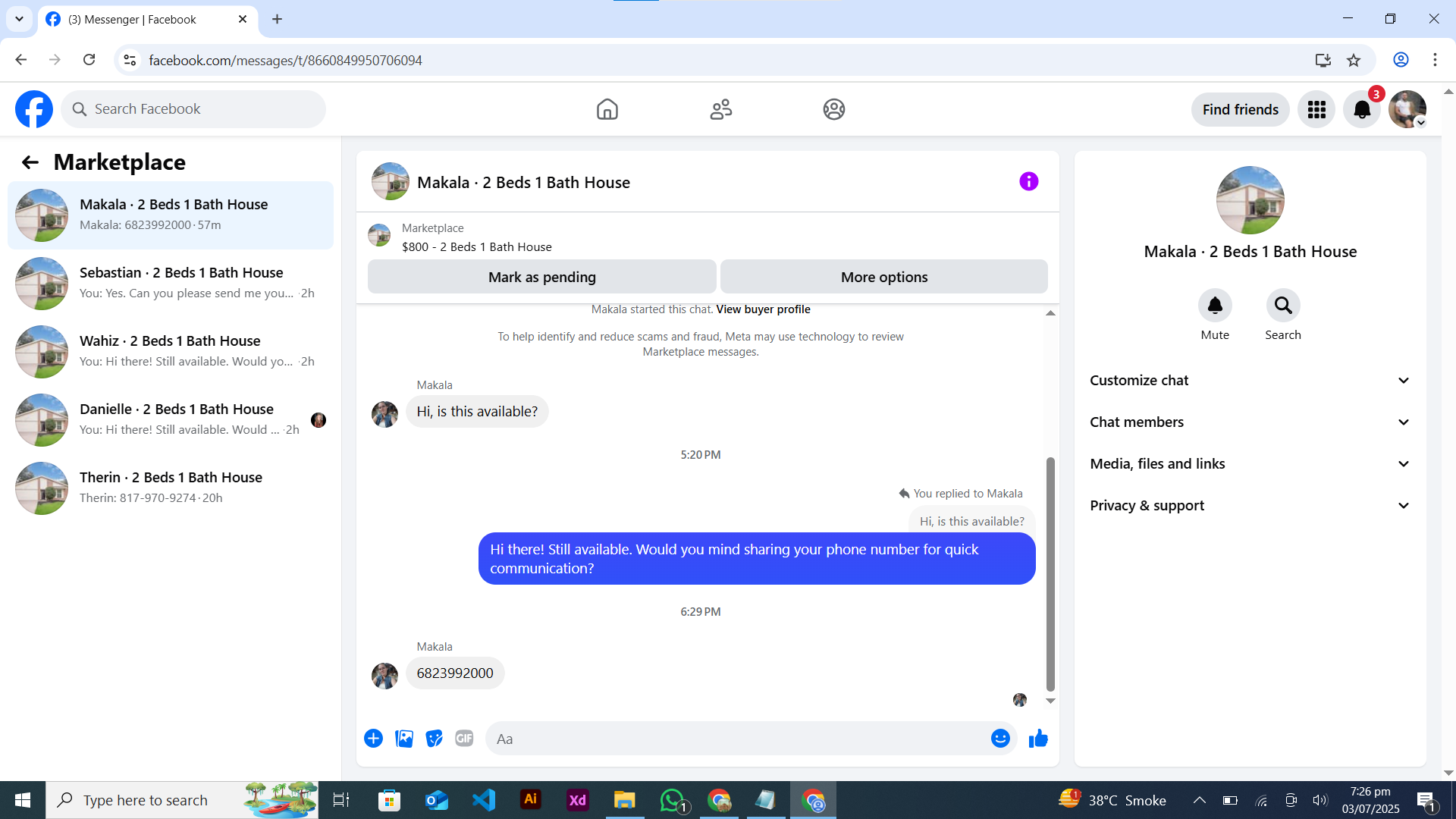Open the emoji picker in the message box
This screenshot has height=819, width=1456.
pyautogui.click(x=1000, y=739)
